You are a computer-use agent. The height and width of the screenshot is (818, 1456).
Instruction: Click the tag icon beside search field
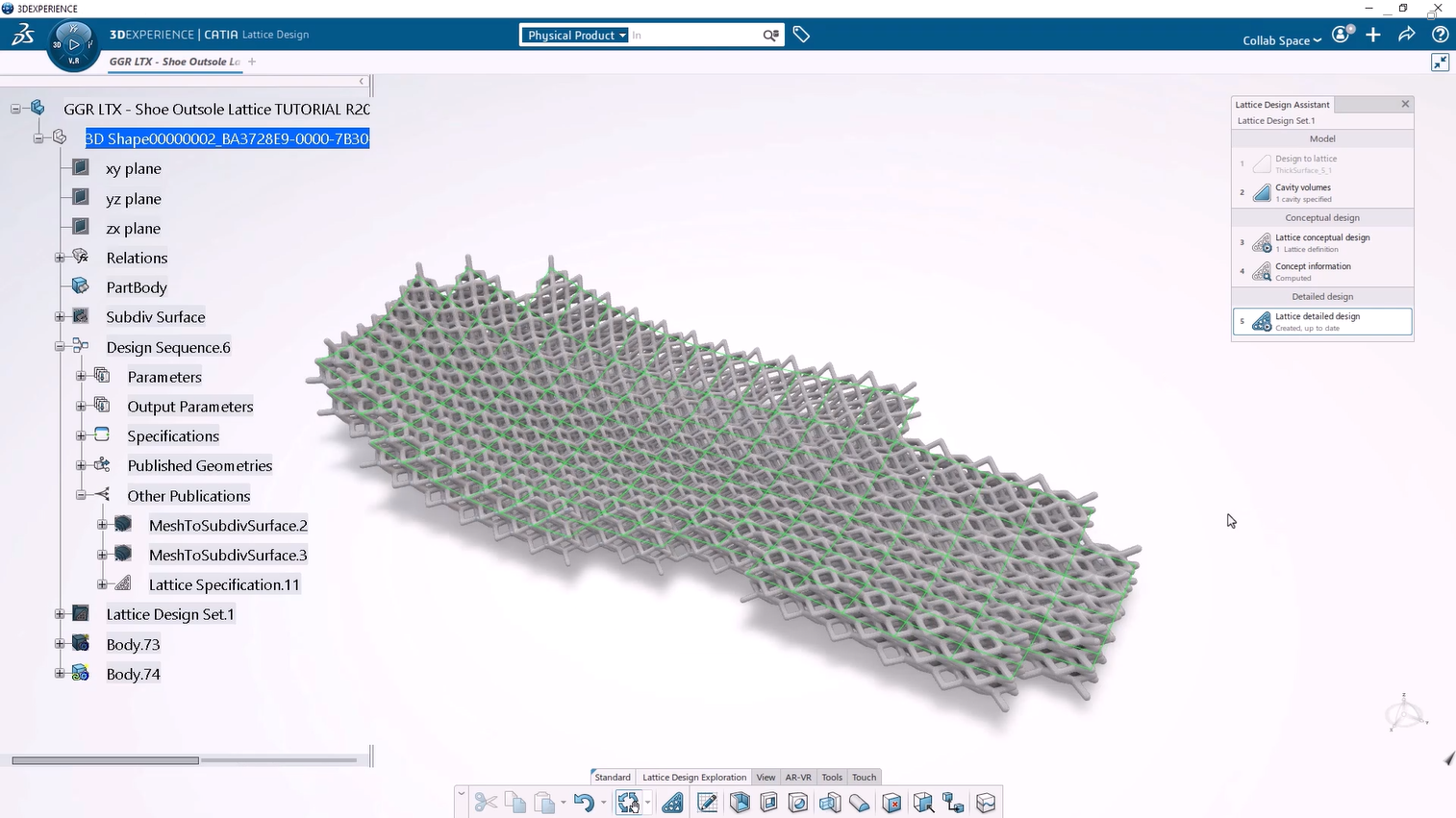click(x=801, y=35)
